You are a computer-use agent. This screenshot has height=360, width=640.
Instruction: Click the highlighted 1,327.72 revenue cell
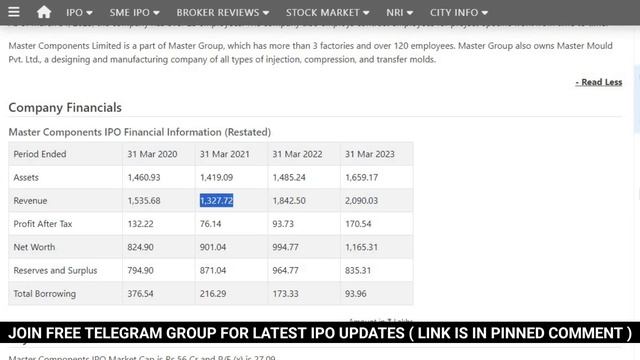[x=216, y=200]
